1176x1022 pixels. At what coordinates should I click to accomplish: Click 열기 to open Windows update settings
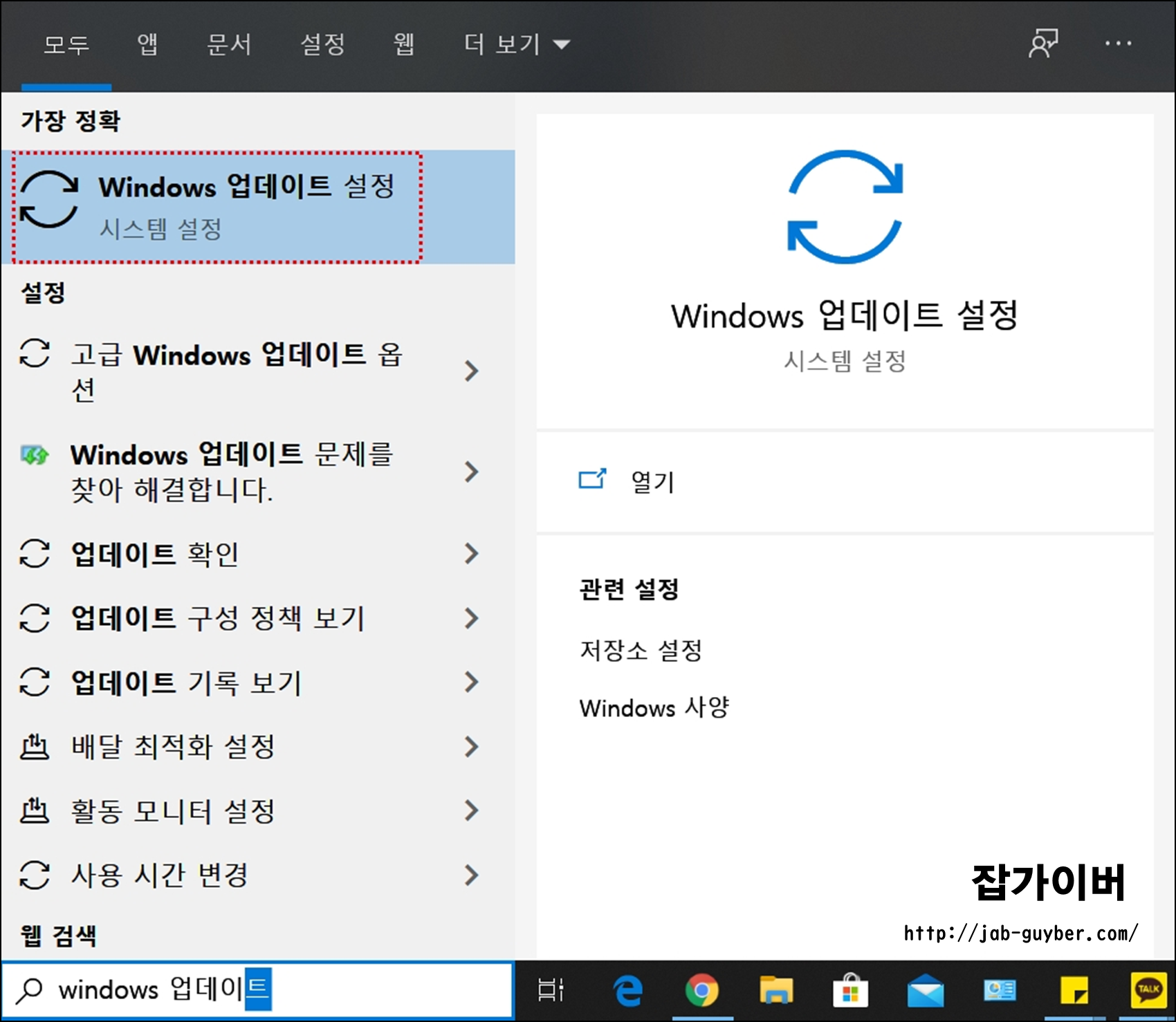(845, 482)
